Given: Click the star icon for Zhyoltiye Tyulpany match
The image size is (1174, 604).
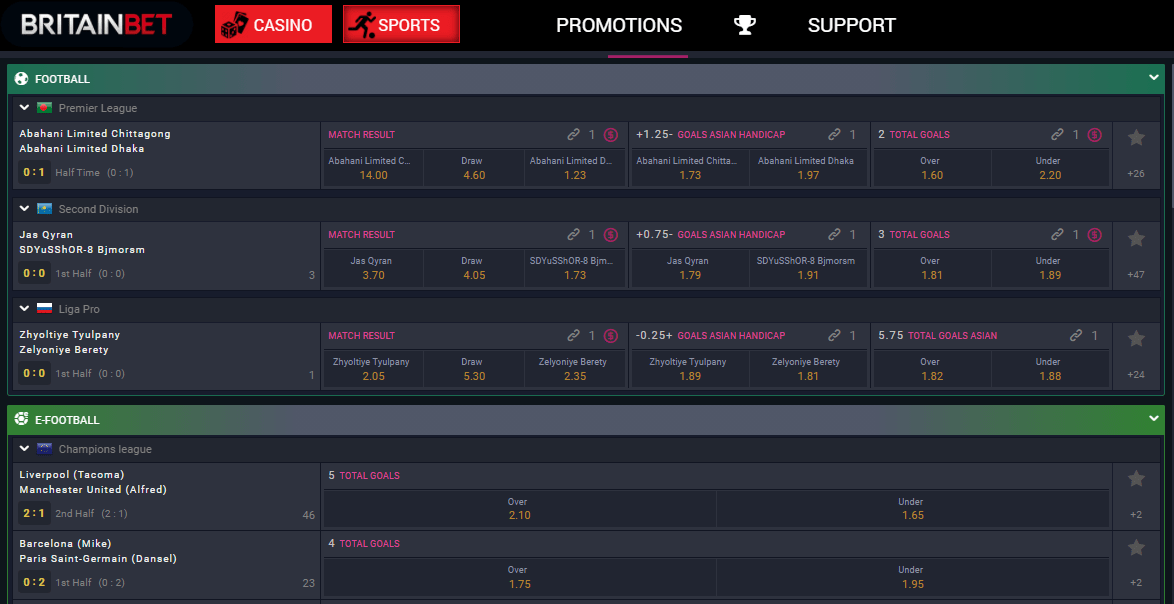Looking at the screenshot, I should 1136,339.
